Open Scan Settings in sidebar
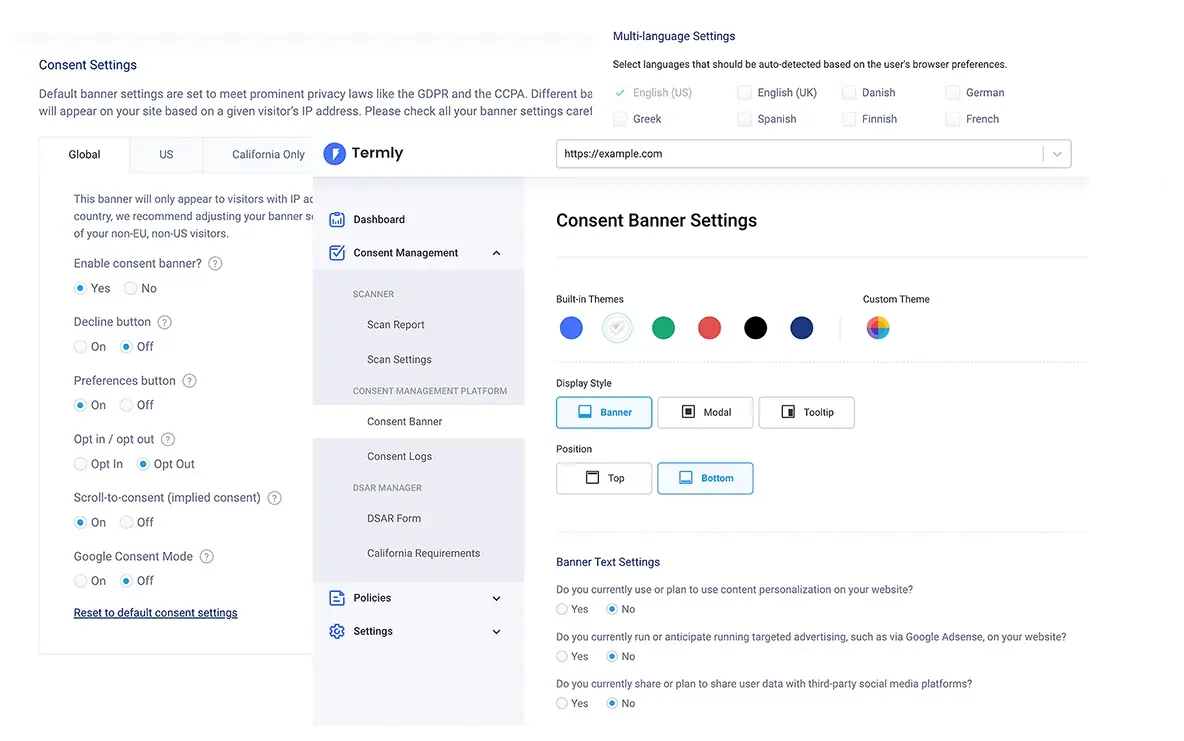The height and width of the screenshot is (741, 1184). coord(399,360)
